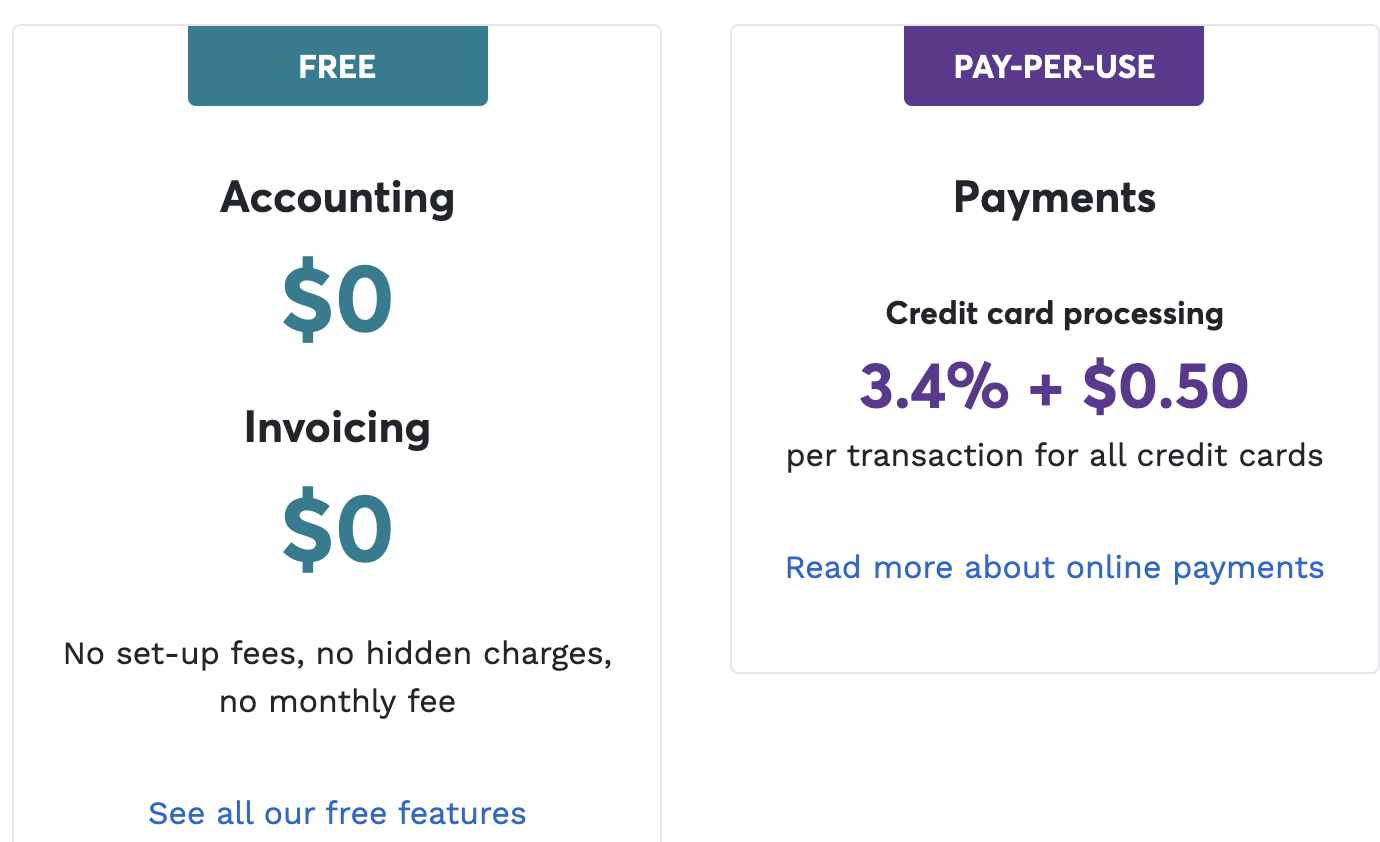1380x842 pixels.
Task: Click the 3.4% portion of processing fee
Action: (934, 386)
